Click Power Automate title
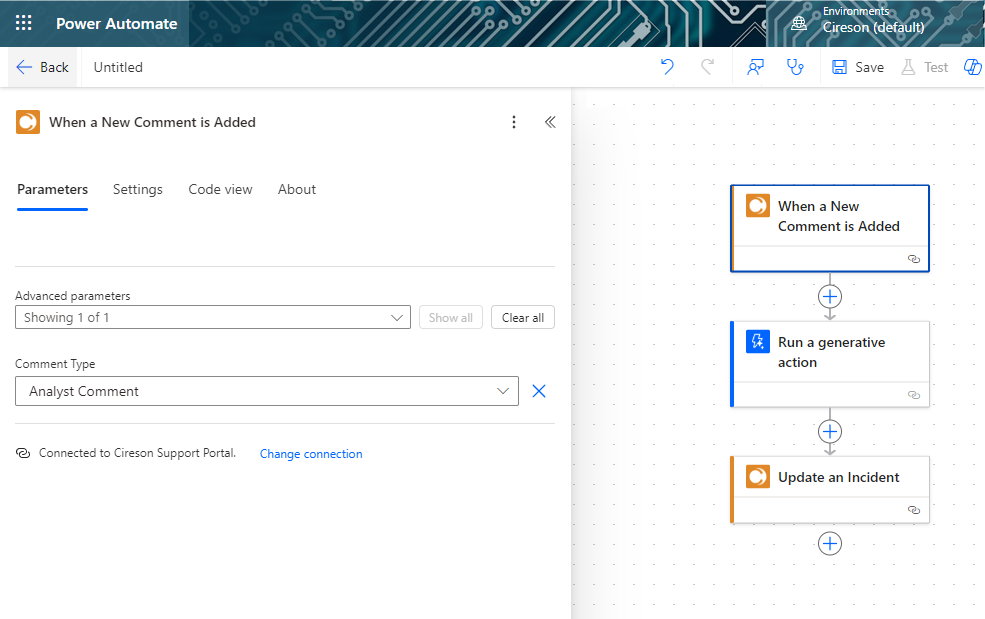985x619 pixels. 117,23
